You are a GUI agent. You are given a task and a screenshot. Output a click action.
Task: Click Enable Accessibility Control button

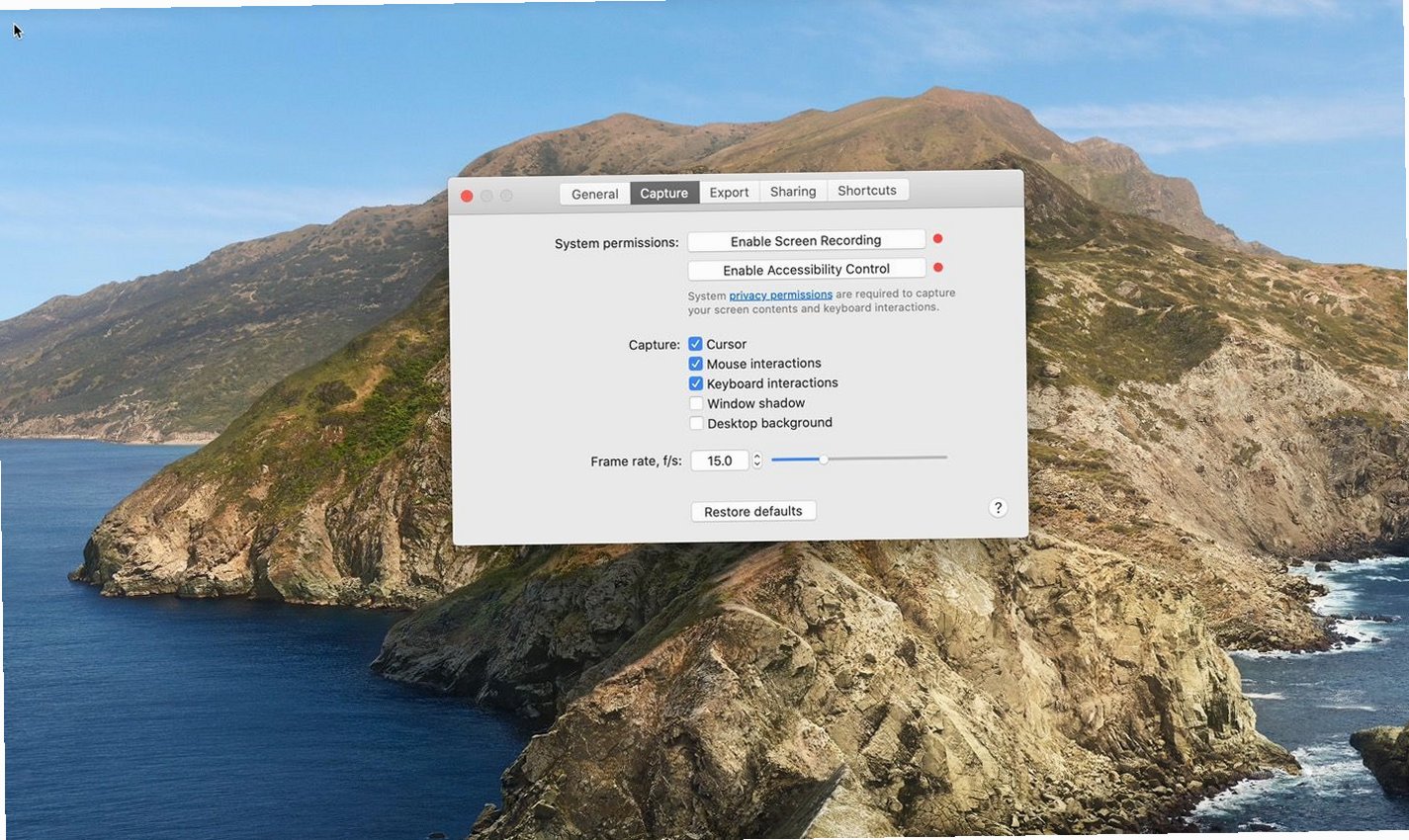click(806, 270)
